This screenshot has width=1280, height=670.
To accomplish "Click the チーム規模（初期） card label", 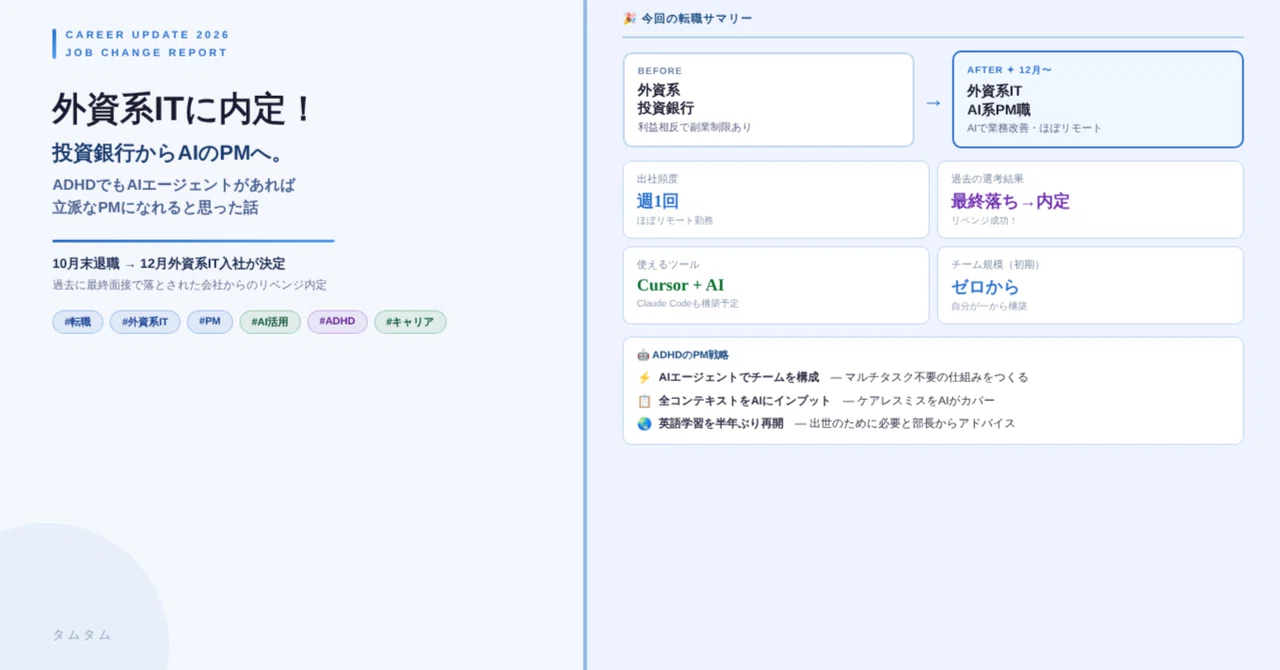I will [x=998, y=265].
